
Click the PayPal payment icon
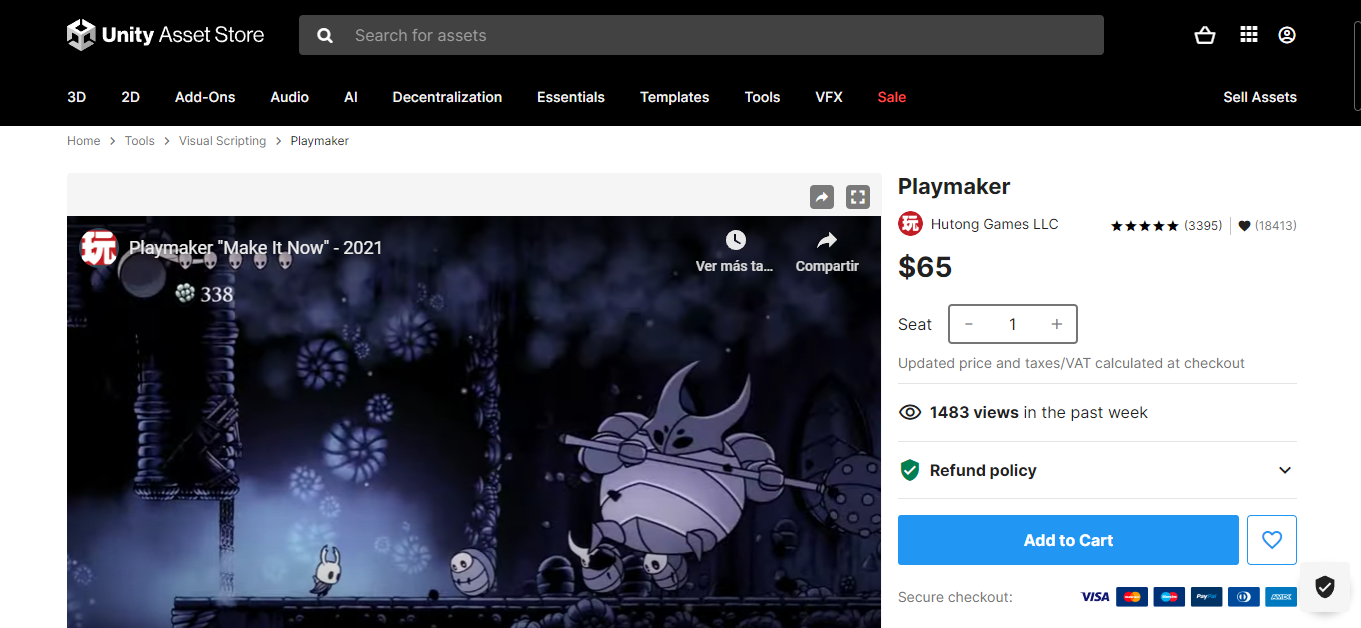(x=1206, y=597)
